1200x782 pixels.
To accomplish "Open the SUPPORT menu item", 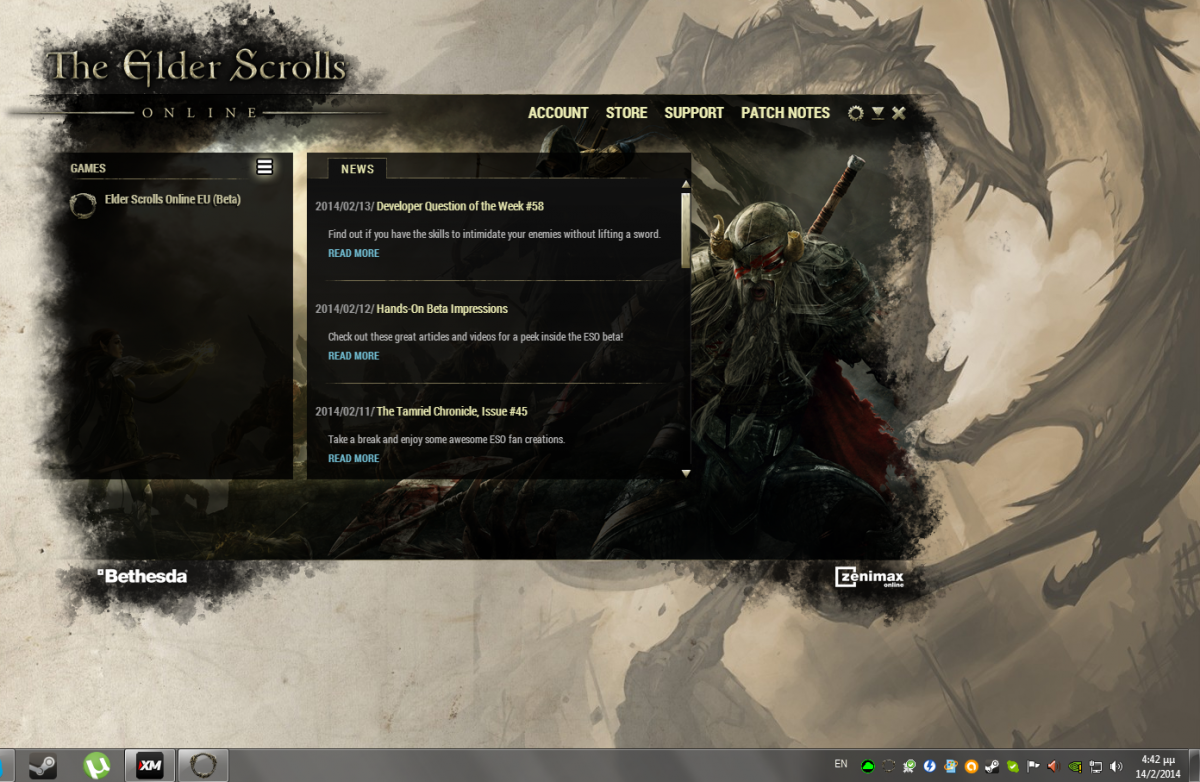I will (694, 113).
